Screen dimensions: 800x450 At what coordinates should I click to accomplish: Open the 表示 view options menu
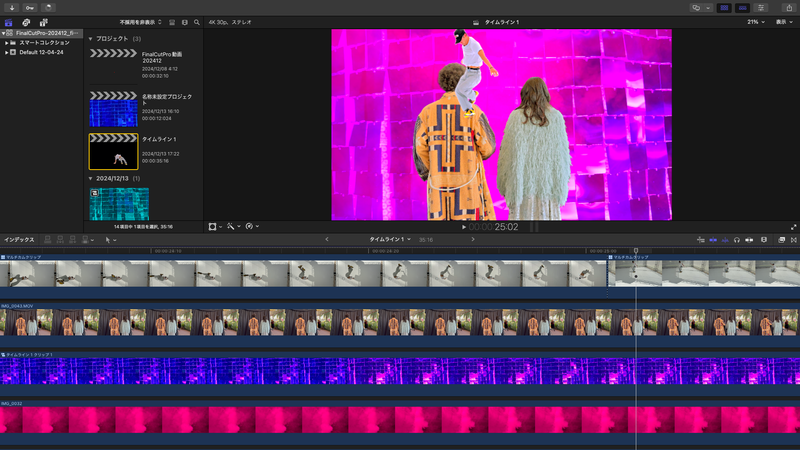(x=784, y=22)
